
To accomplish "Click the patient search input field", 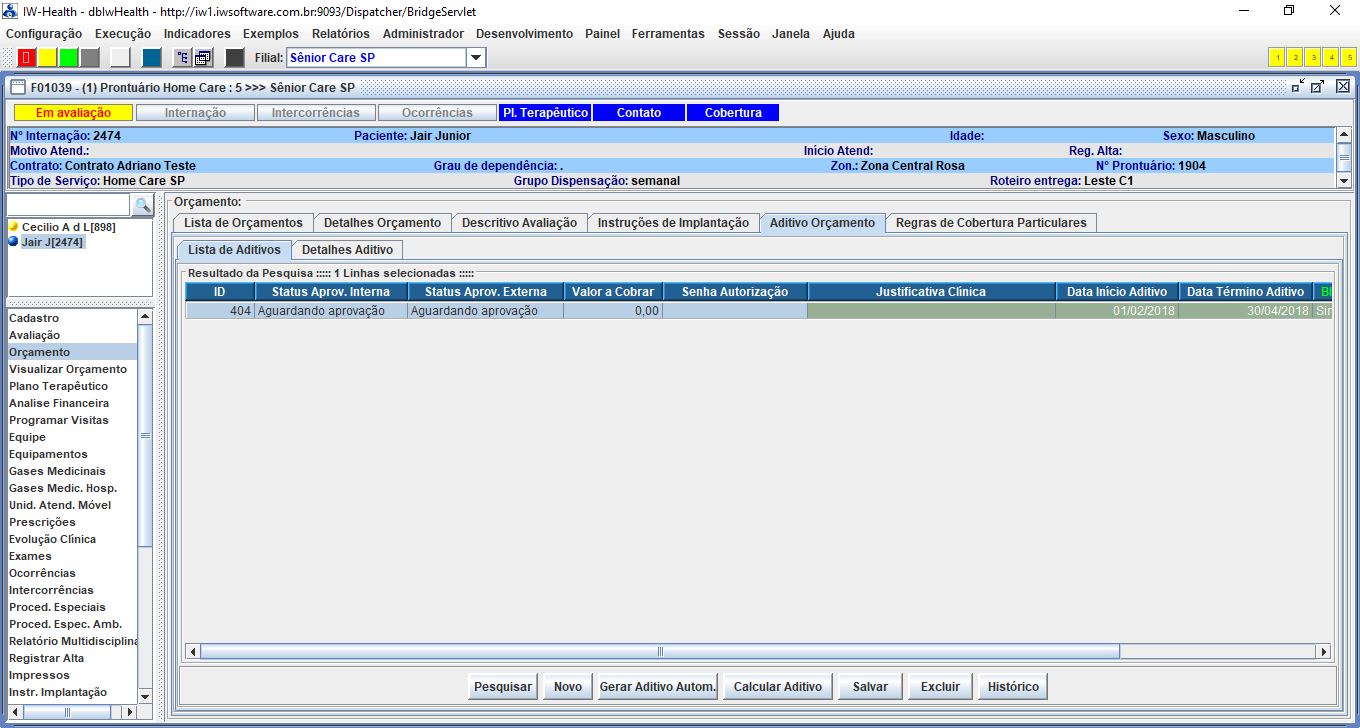I will point(69,205).
